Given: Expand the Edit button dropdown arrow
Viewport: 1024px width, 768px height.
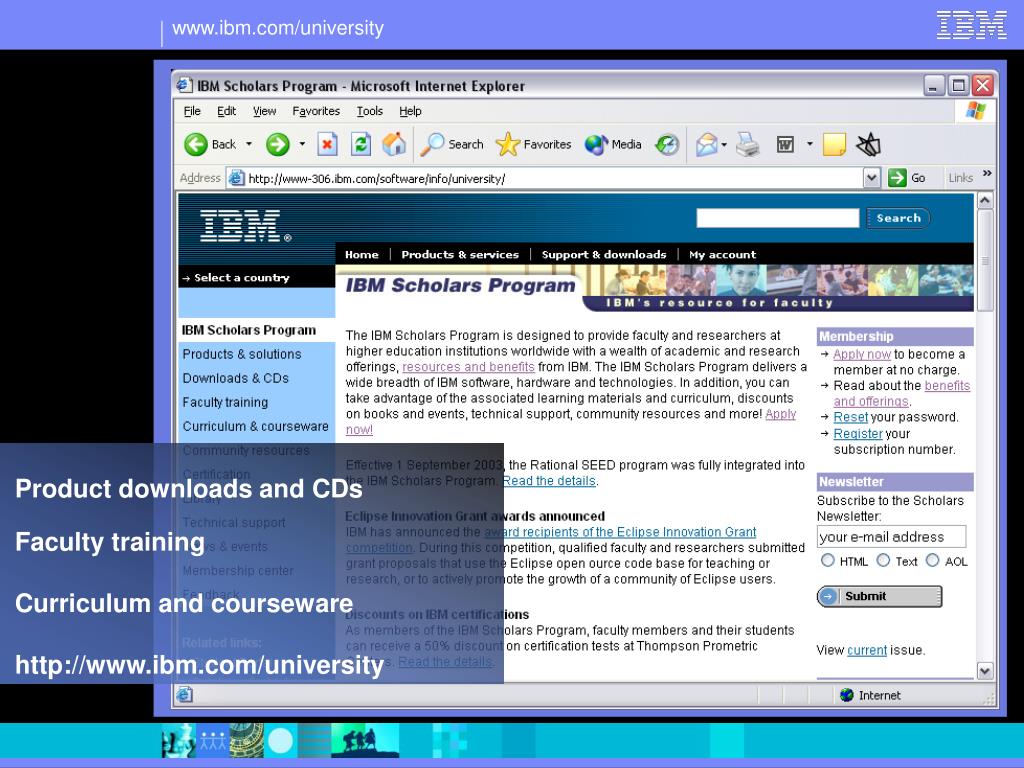Looking at the screenshot, I should 809,144.
